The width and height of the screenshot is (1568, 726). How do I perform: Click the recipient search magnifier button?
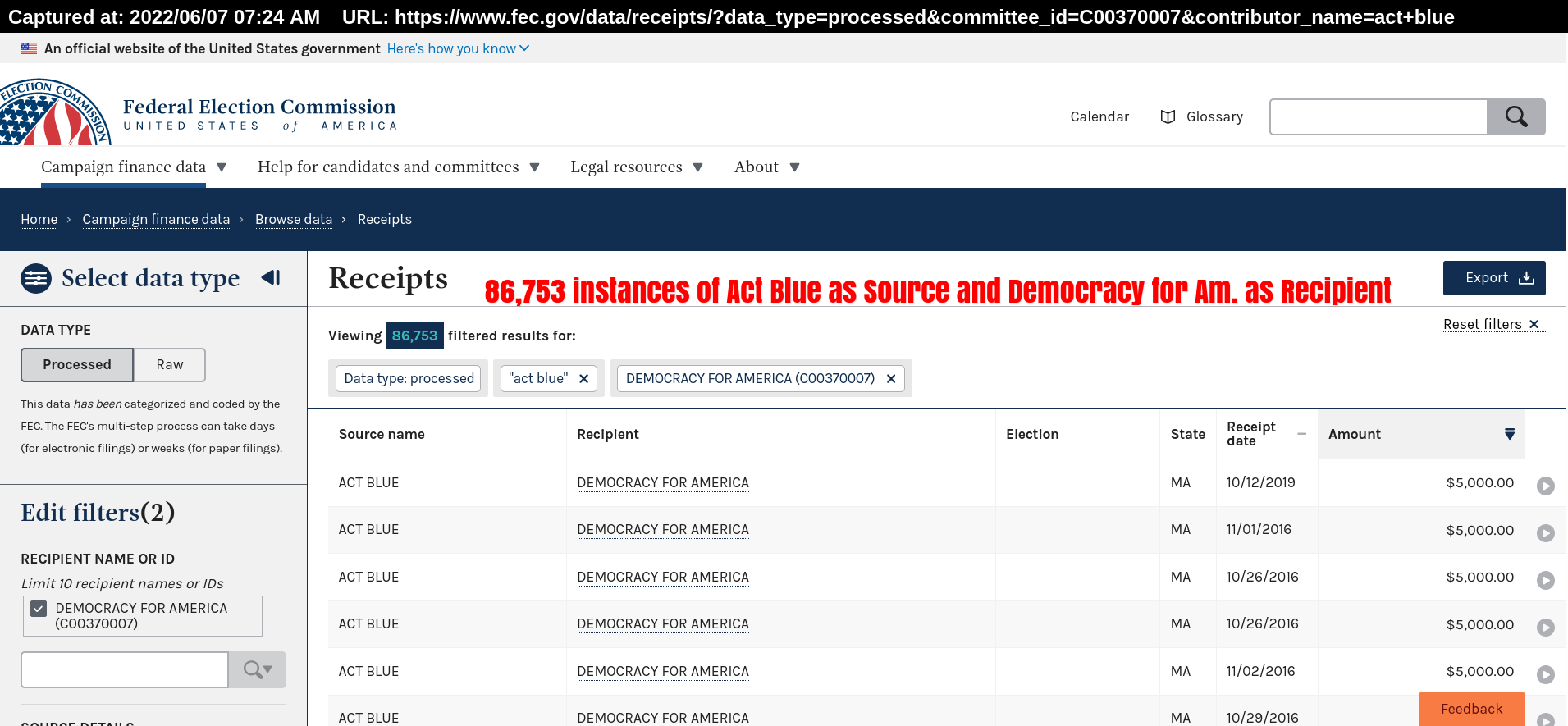tap(258, 669)
